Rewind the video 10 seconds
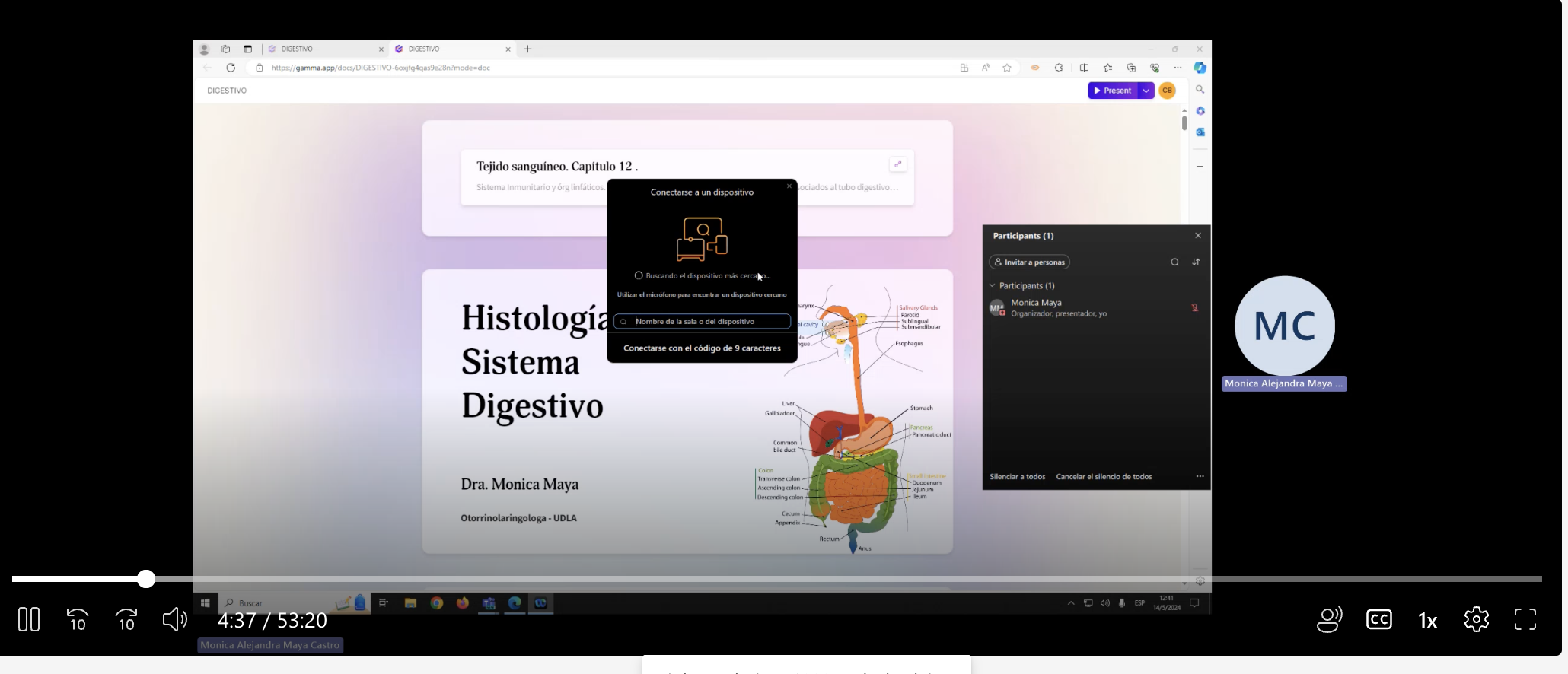The width and height of the screenshot is (1568, 674). pos(78,619)
